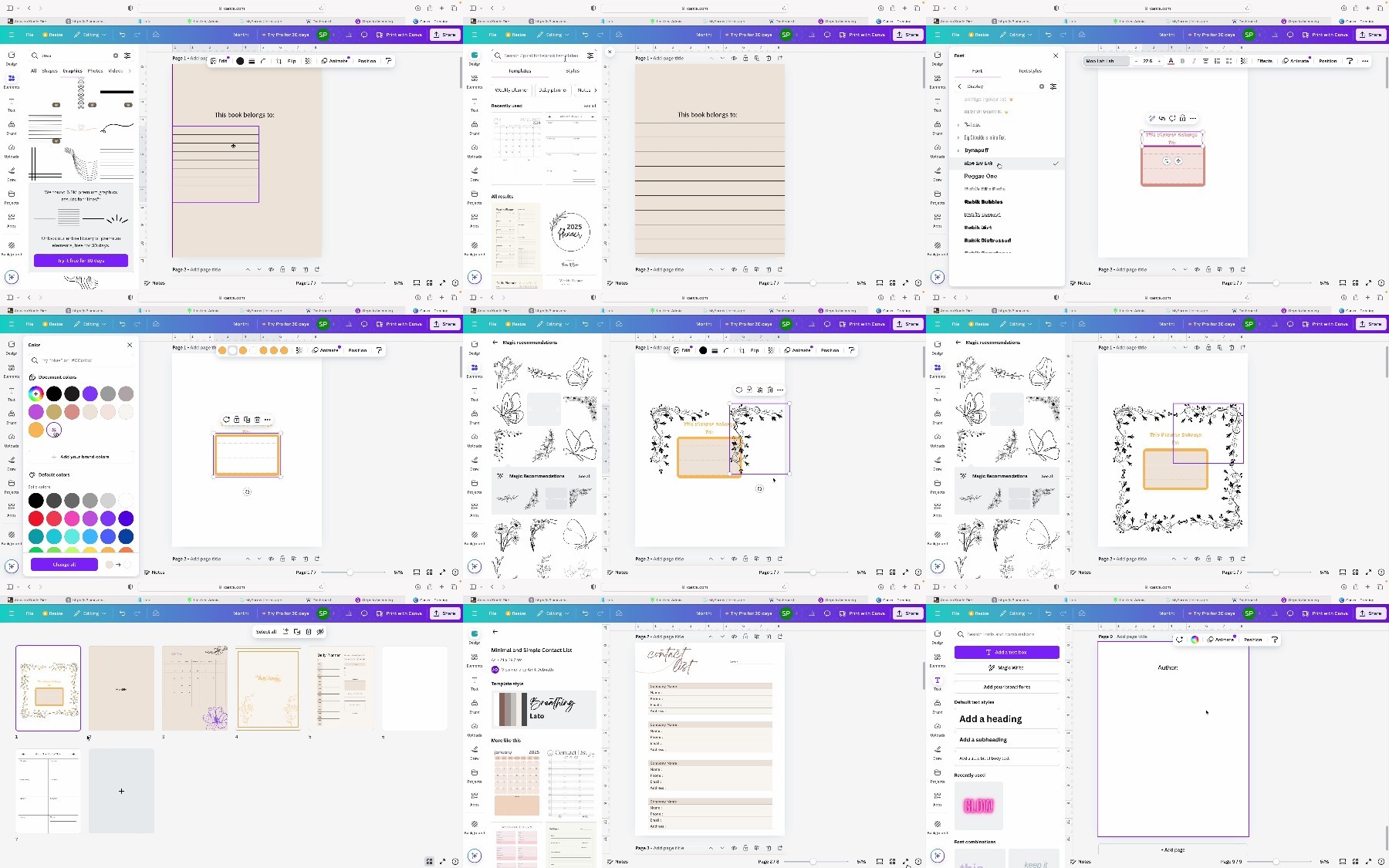Open the text color A icon

point(1171,61)
